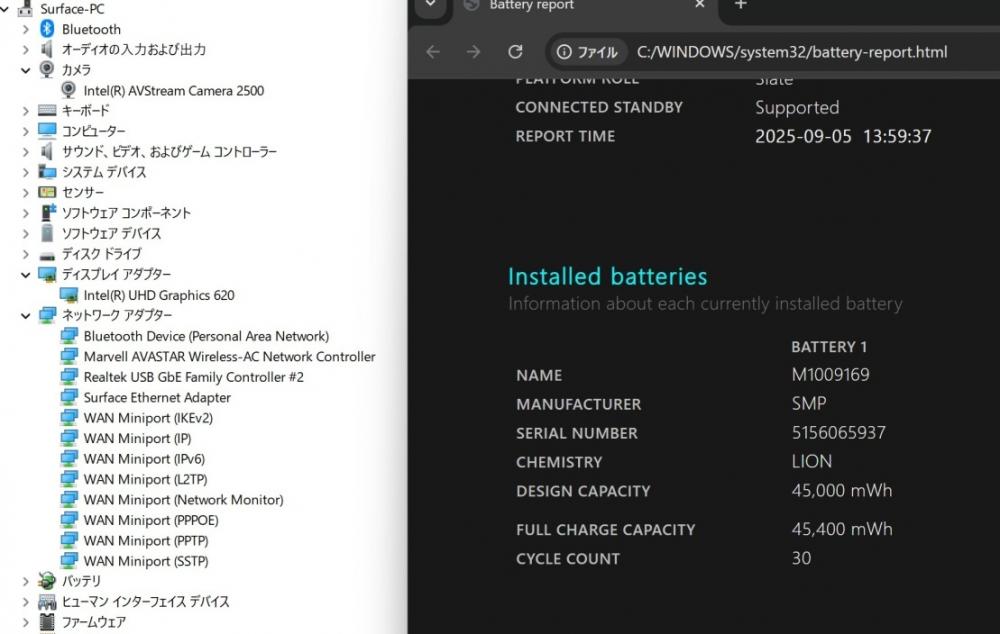The height and width of the screenshot is (634, 1000).
Task: Click the Intel AVStream Camera 2500 icon
Action: 69,90
